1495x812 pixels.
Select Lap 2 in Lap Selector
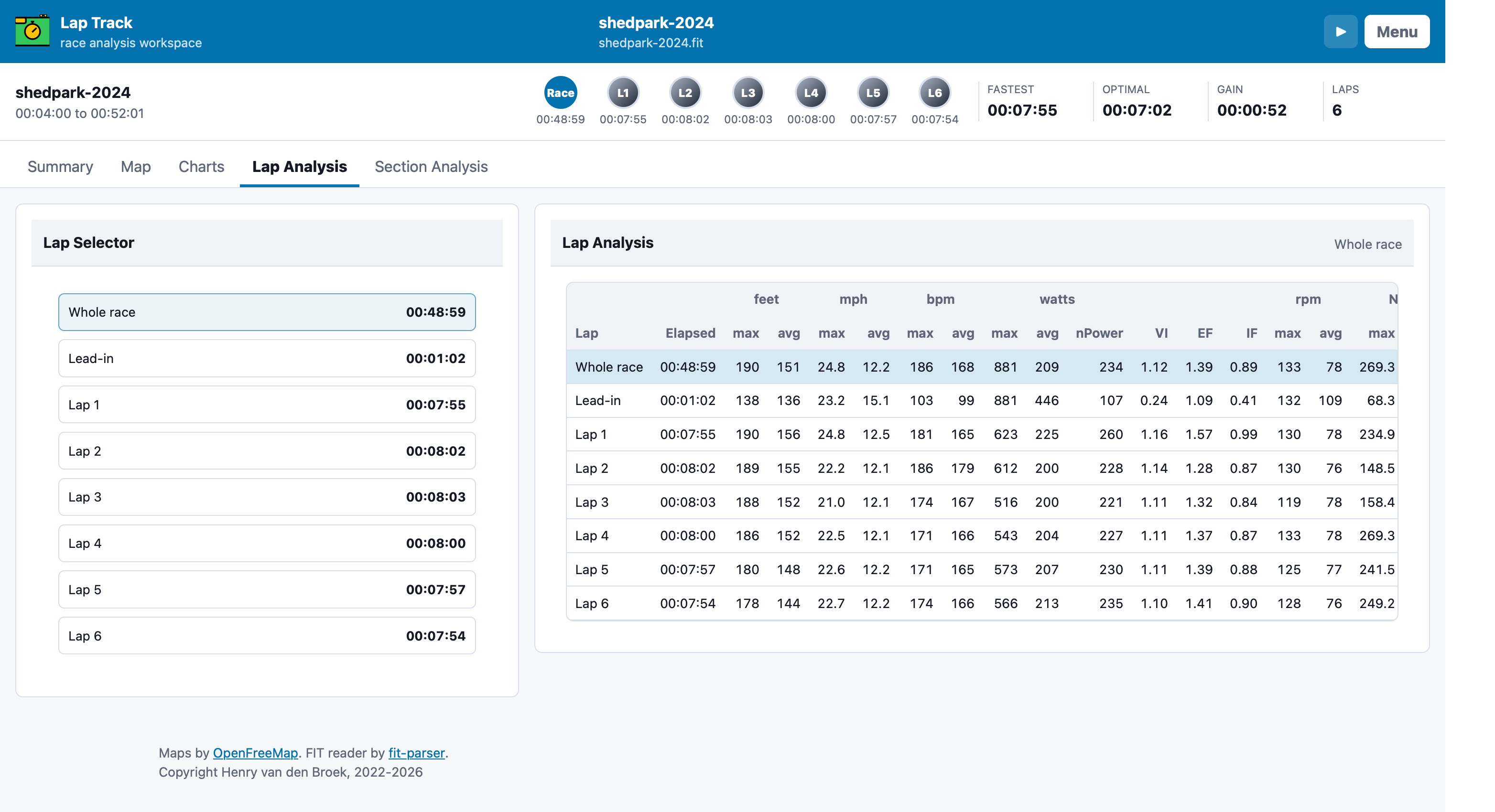[267, 451]
